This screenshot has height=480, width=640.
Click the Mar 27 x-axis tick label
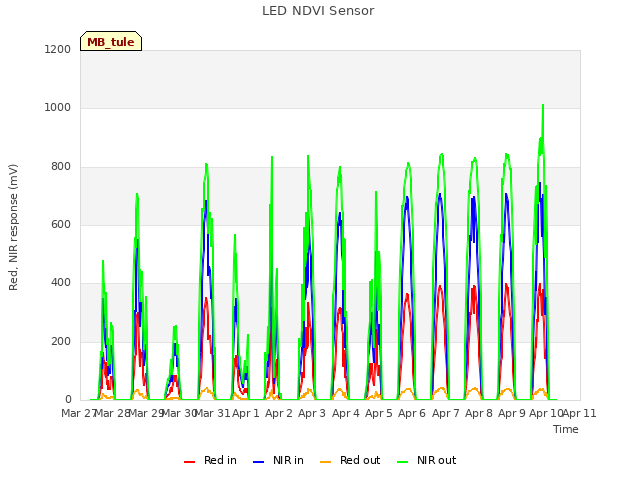pos(78,413)
